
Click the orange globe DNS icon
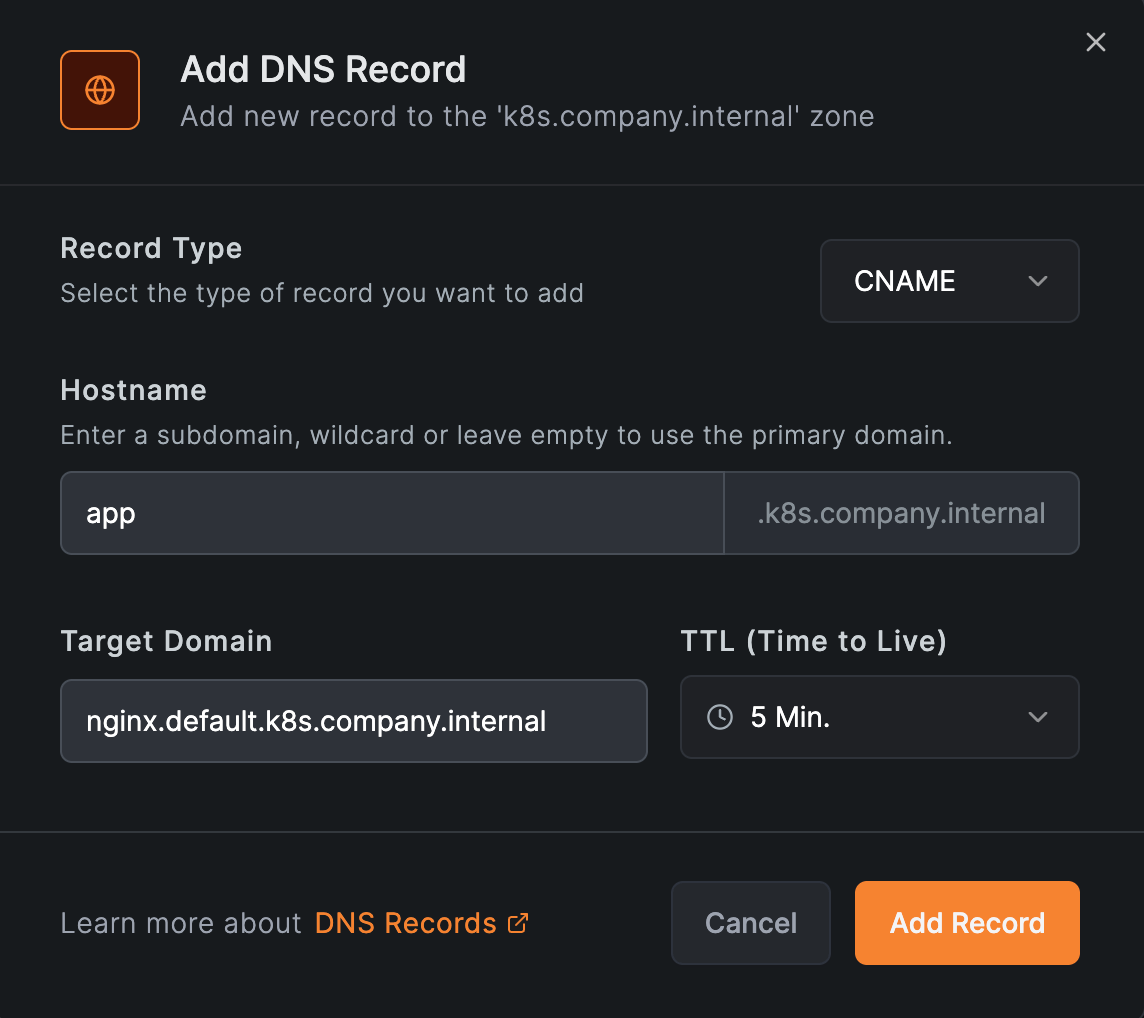point(100,90)
